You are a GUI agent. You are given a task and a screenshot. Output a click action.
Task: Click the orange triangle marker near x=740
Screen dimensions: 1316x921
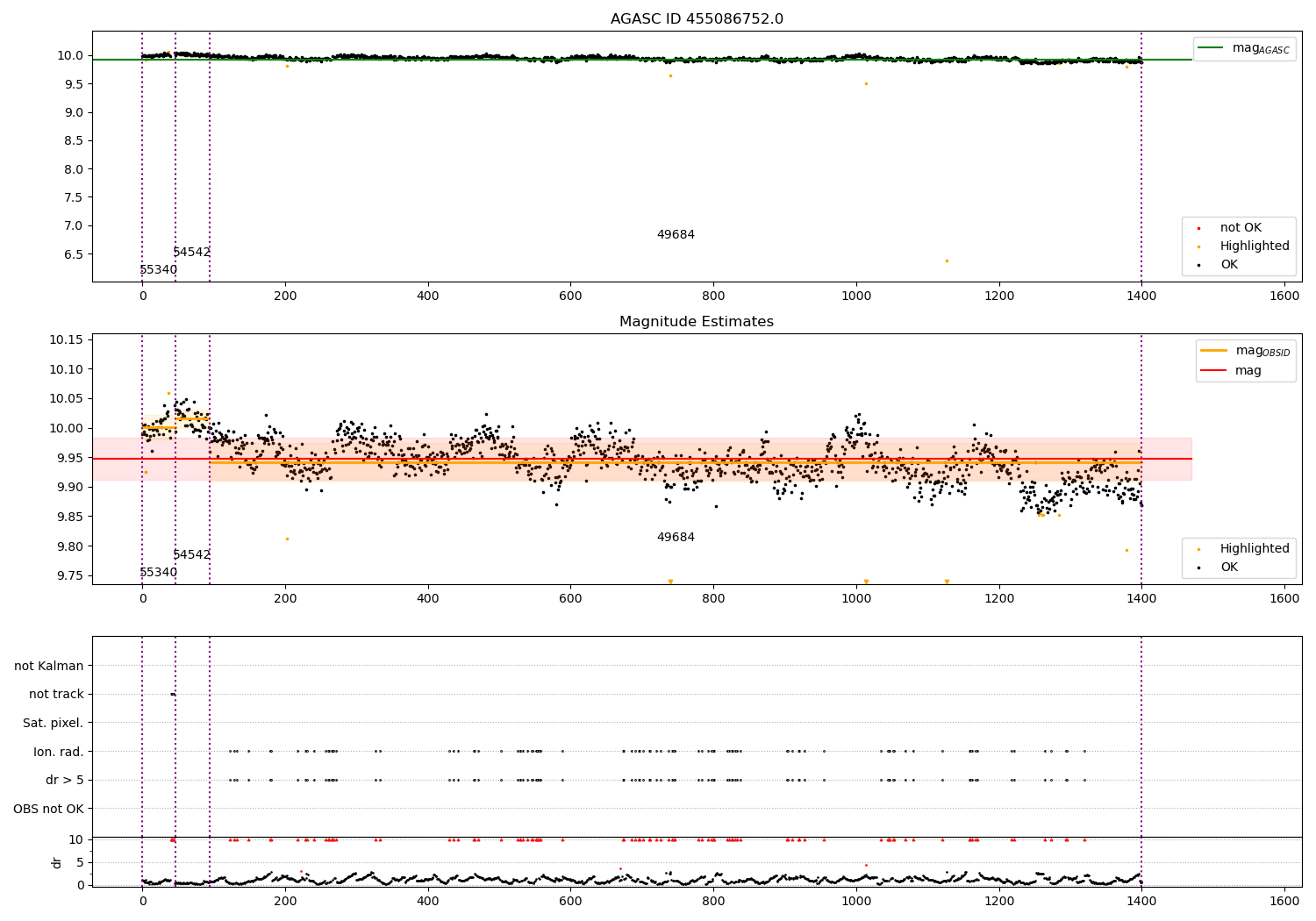pos(670,582)
